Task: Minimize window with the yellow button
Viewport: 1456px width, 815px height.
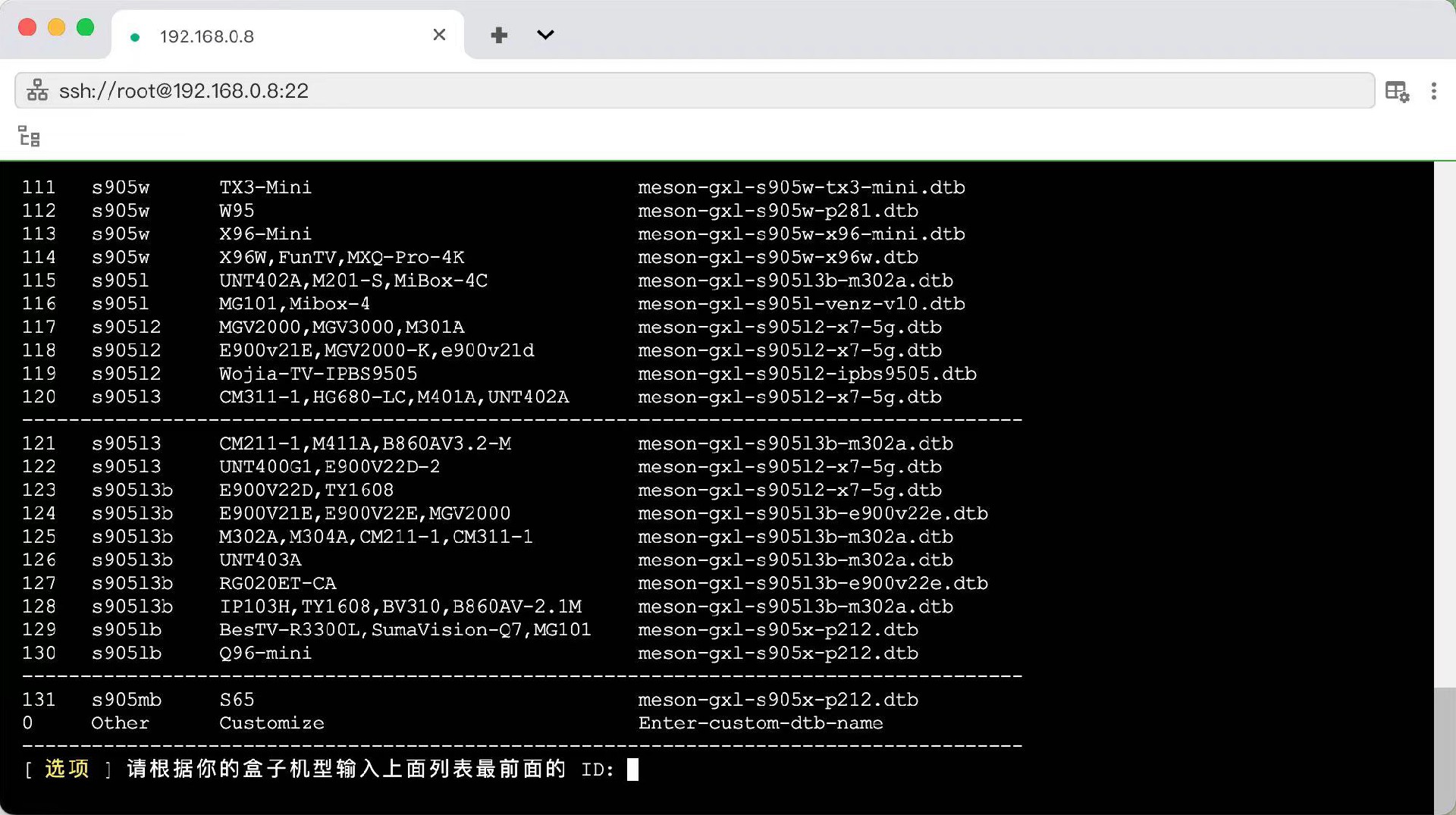Action: coord(57,27)
